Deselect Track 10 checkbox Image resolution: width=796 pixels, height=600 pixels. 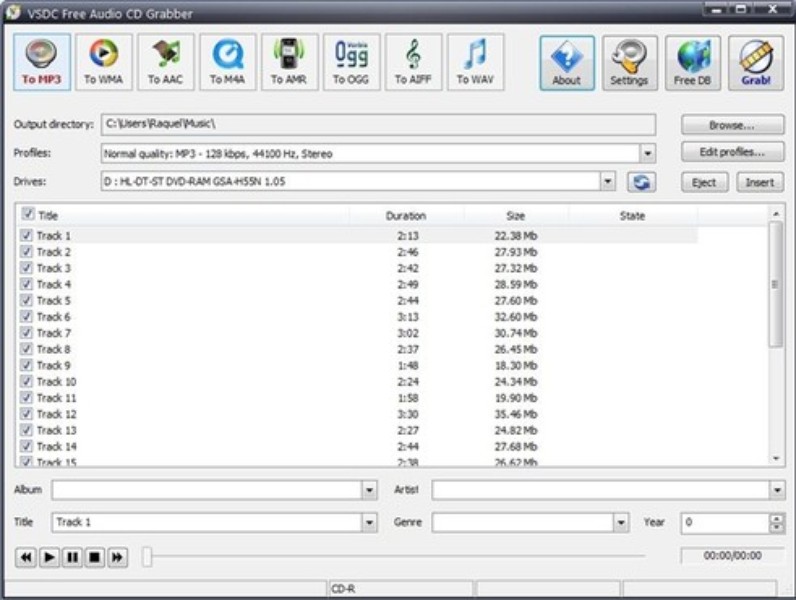pos(26,382)
